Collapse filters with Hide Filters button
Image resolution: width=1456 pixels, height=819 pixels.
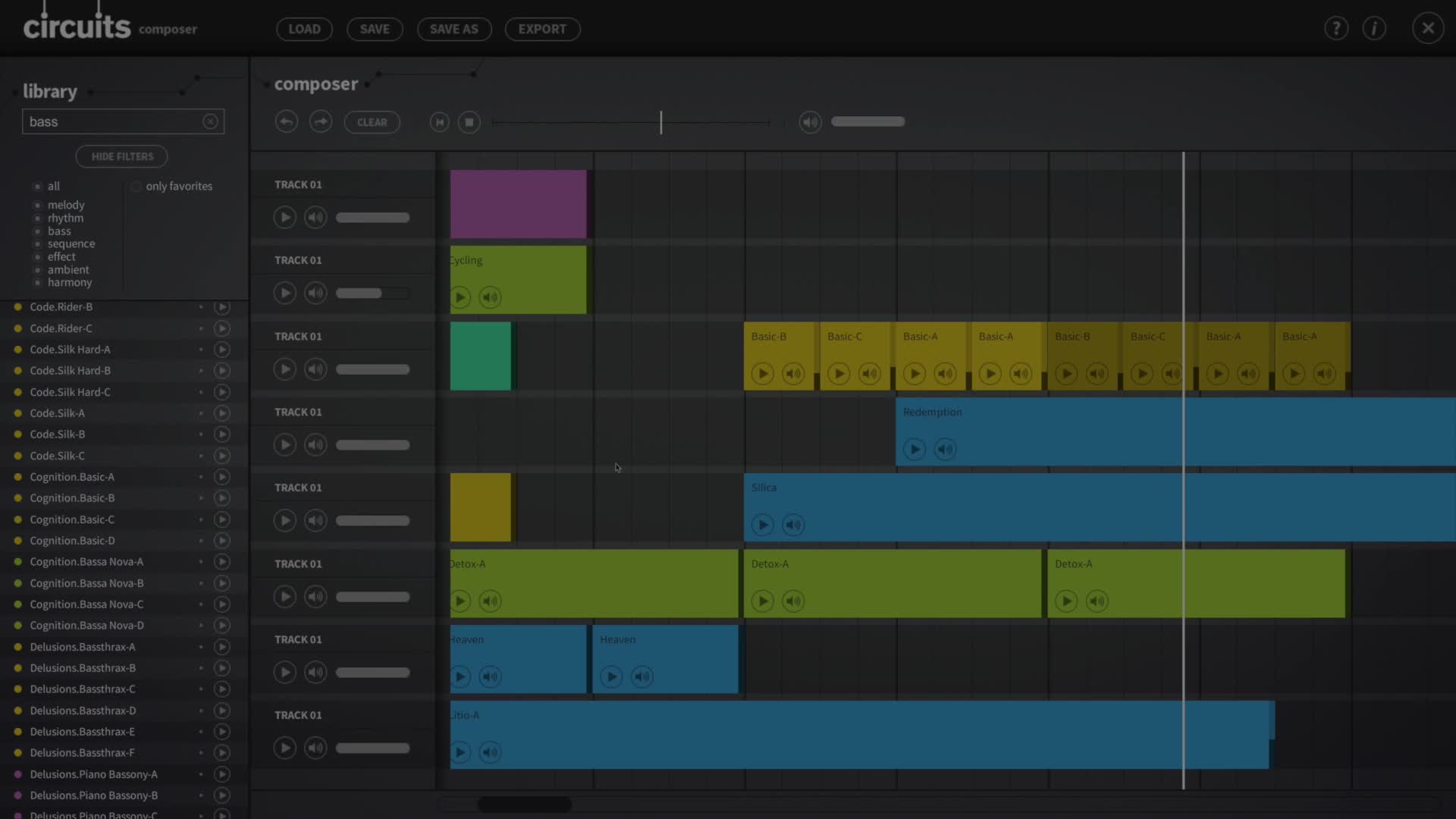[121, 156]
